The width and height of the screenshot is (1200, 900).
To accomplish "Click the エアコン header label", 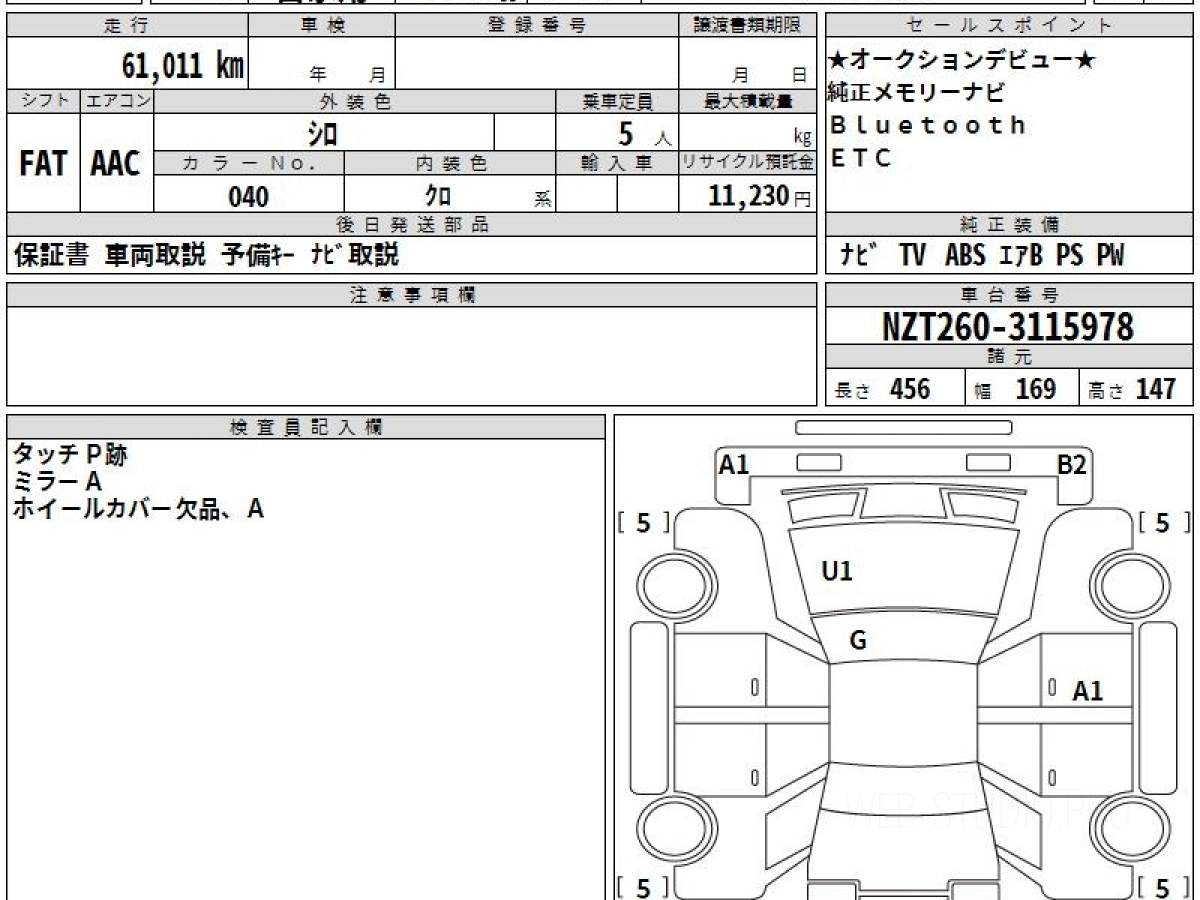I will point(117,101).
